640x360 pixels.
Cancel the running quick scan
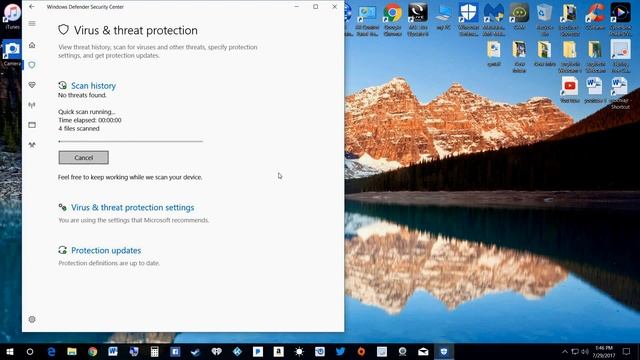(x=84, y=158)
